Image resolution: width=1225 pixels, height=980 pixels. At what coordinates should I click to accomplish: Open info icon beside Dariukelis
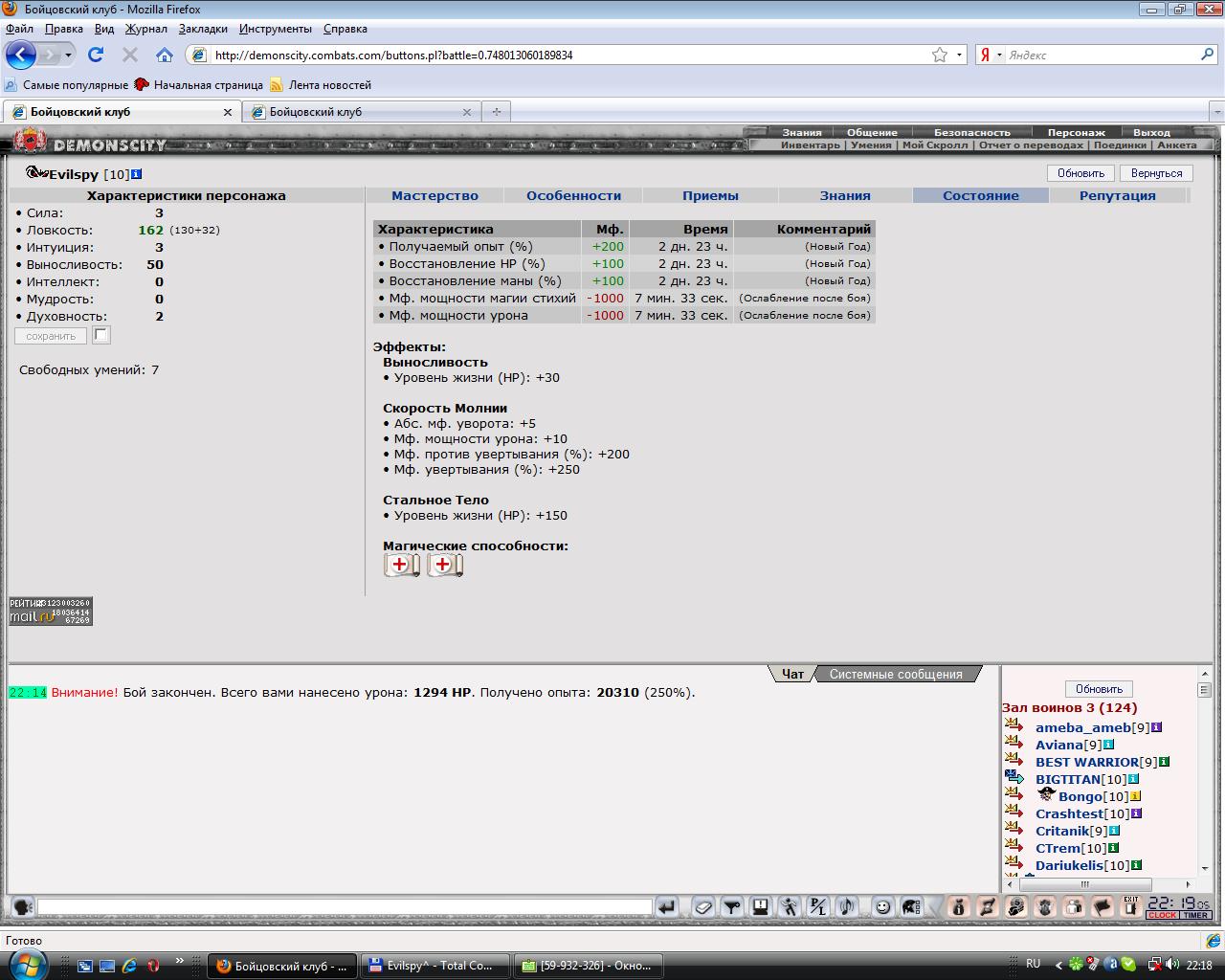(1136, 865)
